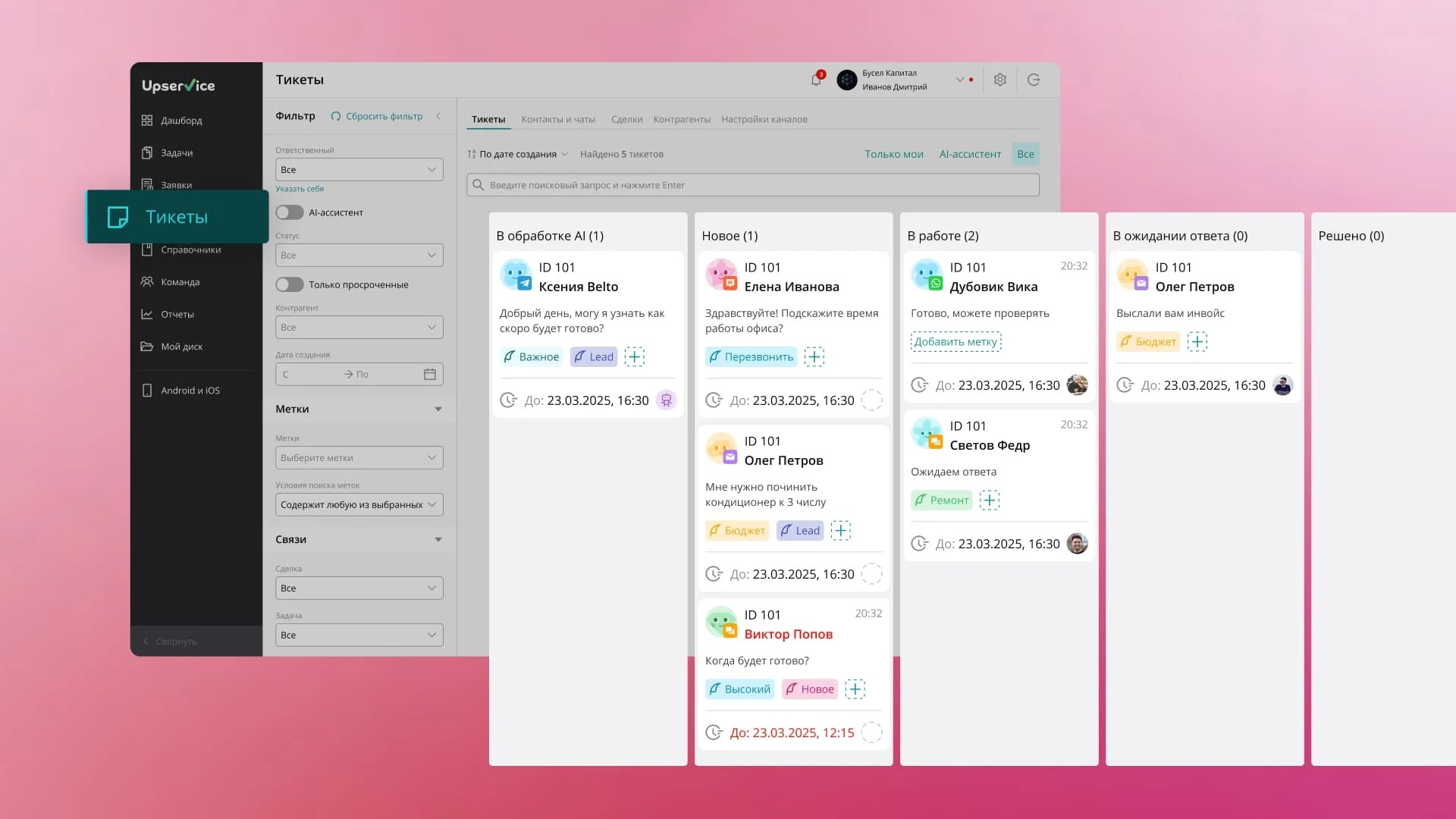
Task: Collapse the Метки section
Action: tap(438, 409)
